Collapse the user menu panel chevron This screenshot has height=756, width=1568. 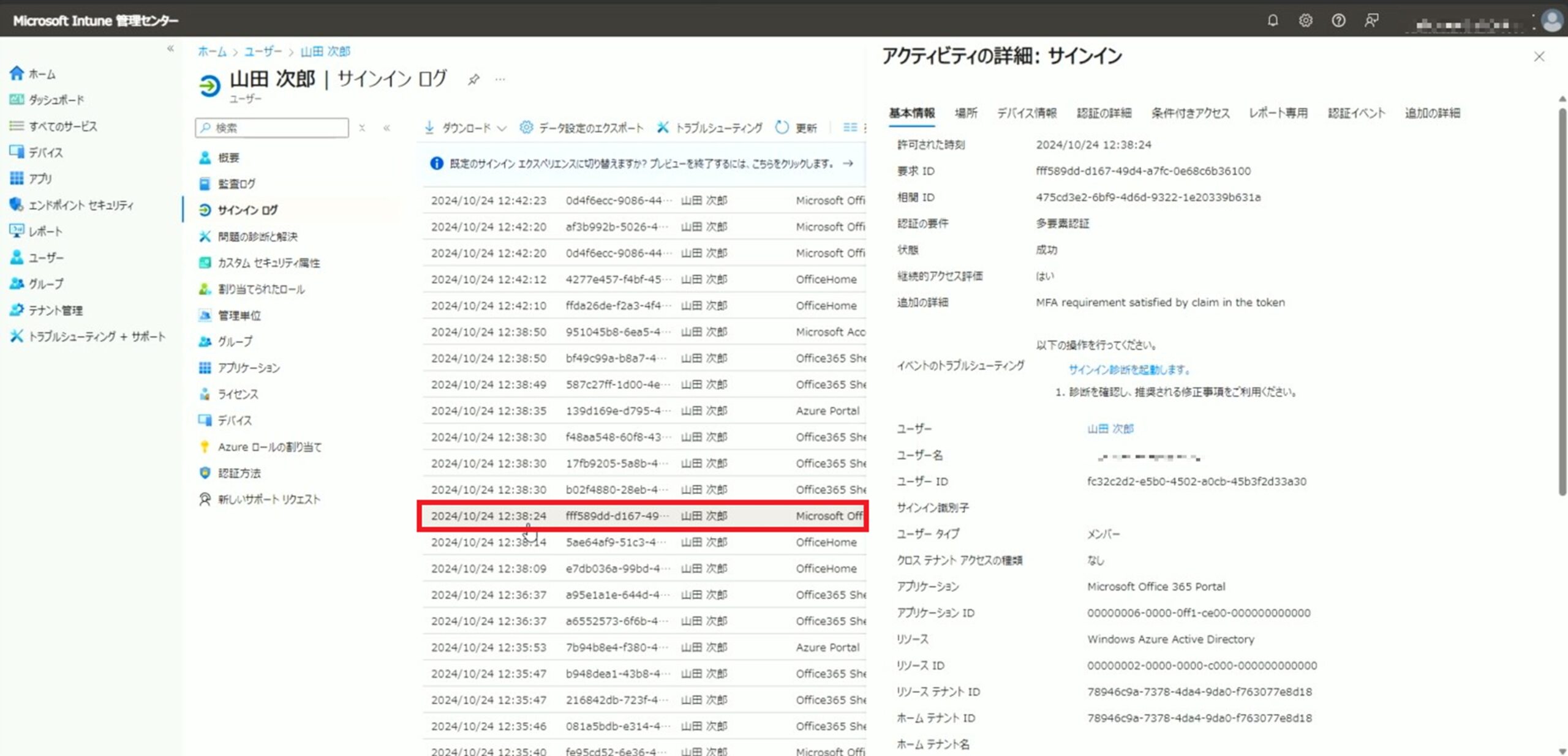pyautogui.click(x=387, y=128)
